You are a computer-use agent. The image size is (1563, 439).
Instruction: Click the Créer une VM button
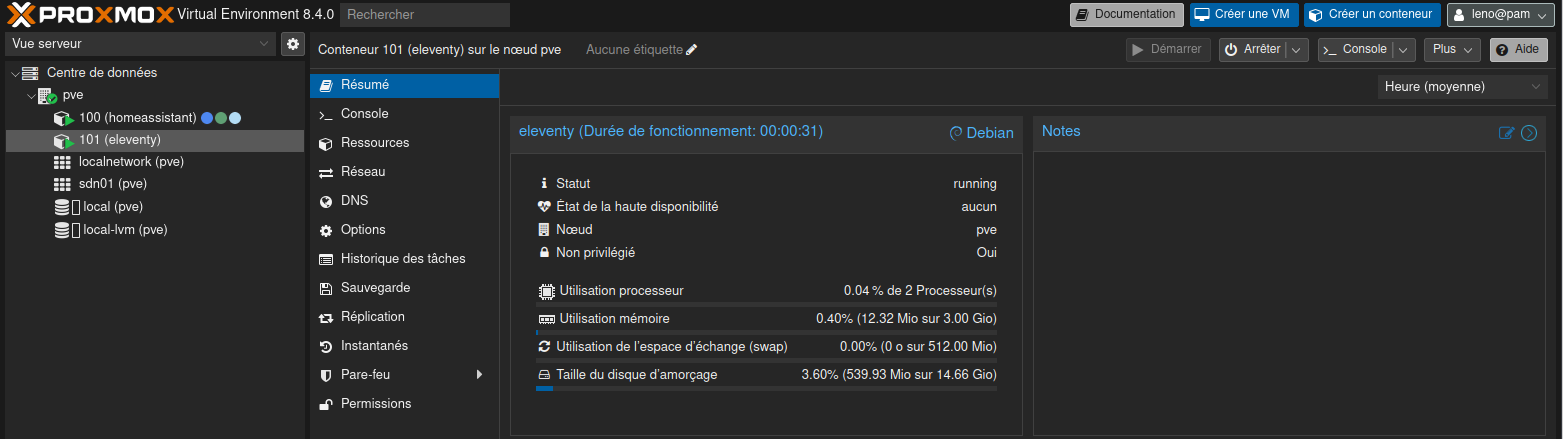[x=1244, y=15]
